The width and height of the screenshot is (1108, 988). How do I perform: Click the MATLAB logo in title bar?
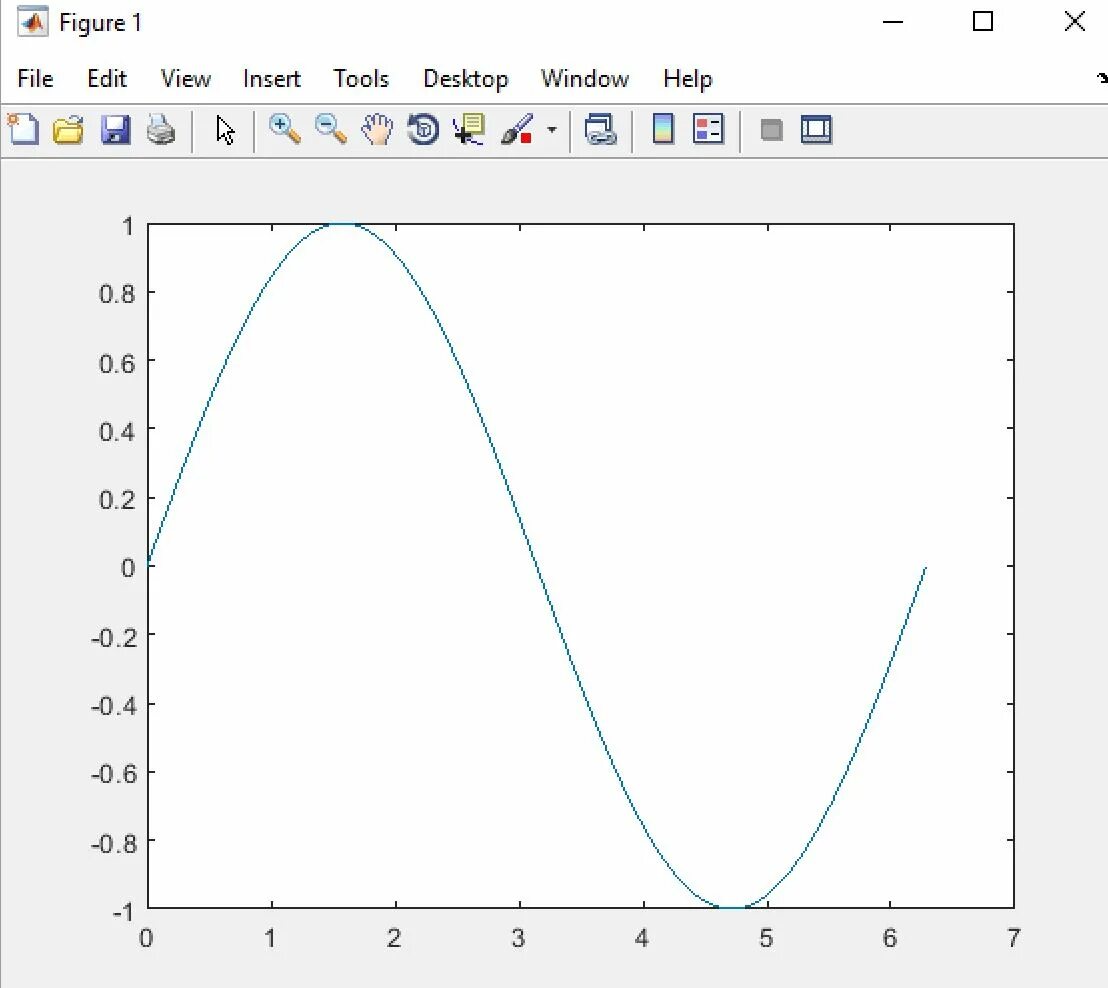[33, 22]
